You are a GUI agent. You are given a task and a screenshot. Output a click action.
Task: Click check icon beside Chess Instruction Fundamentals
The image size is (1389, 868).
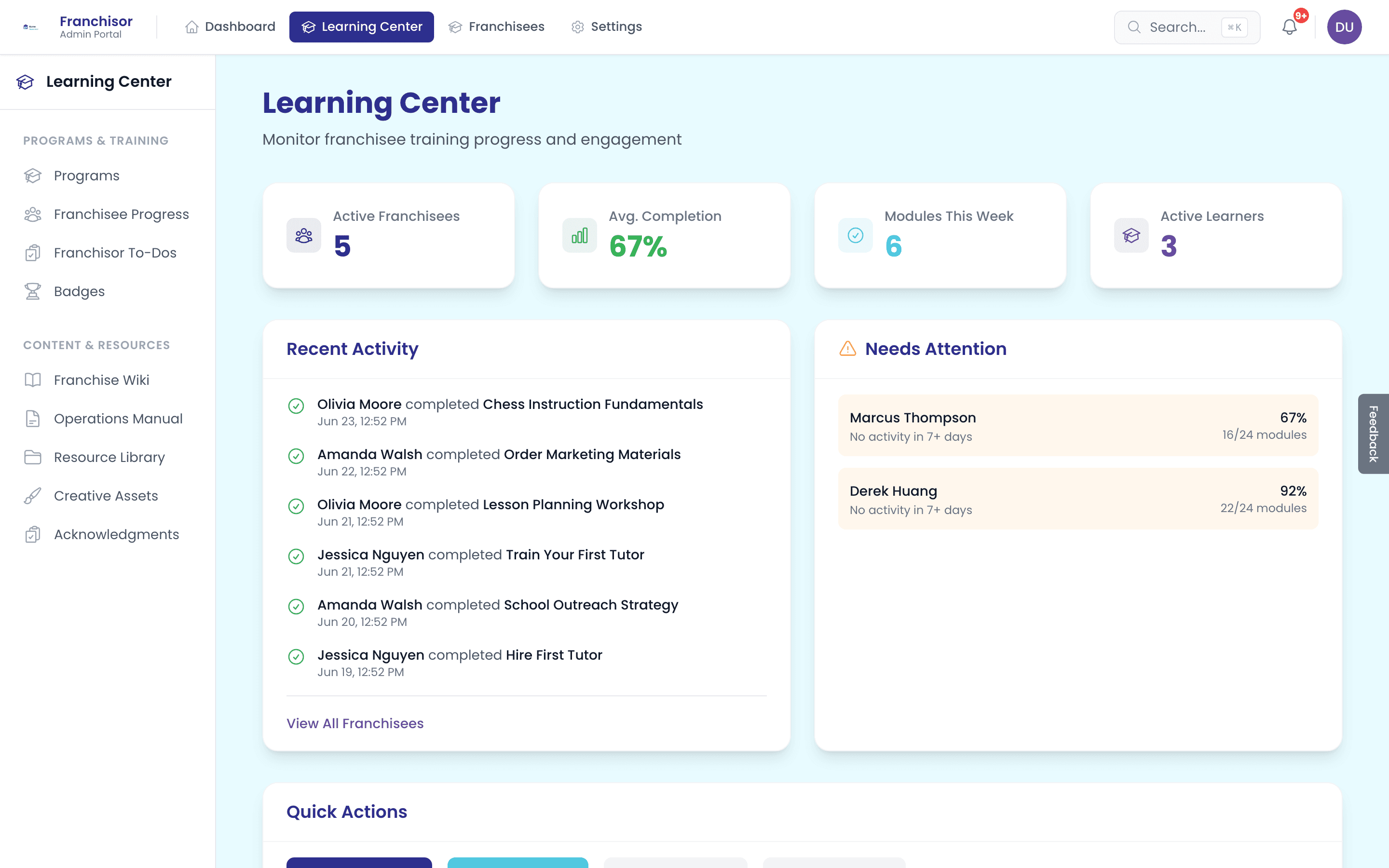[x=296, y=406]
